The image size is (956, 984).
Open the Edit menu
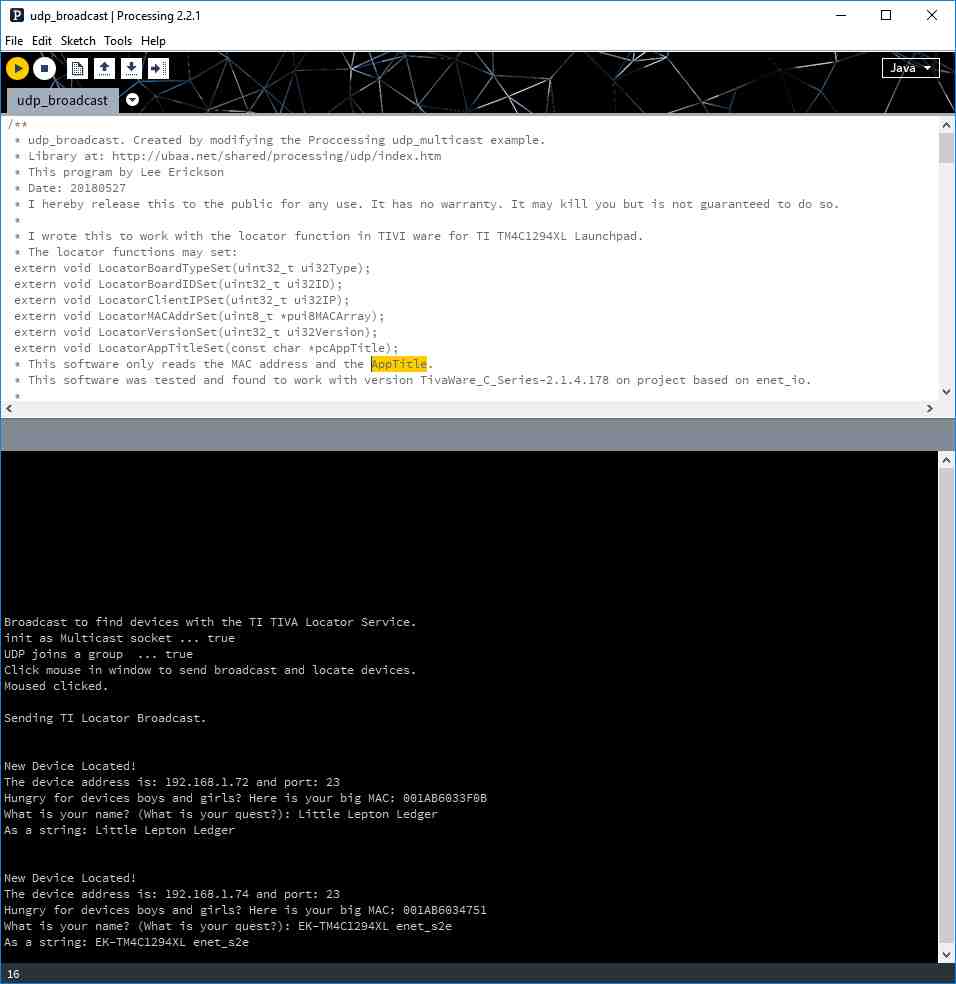41,41
